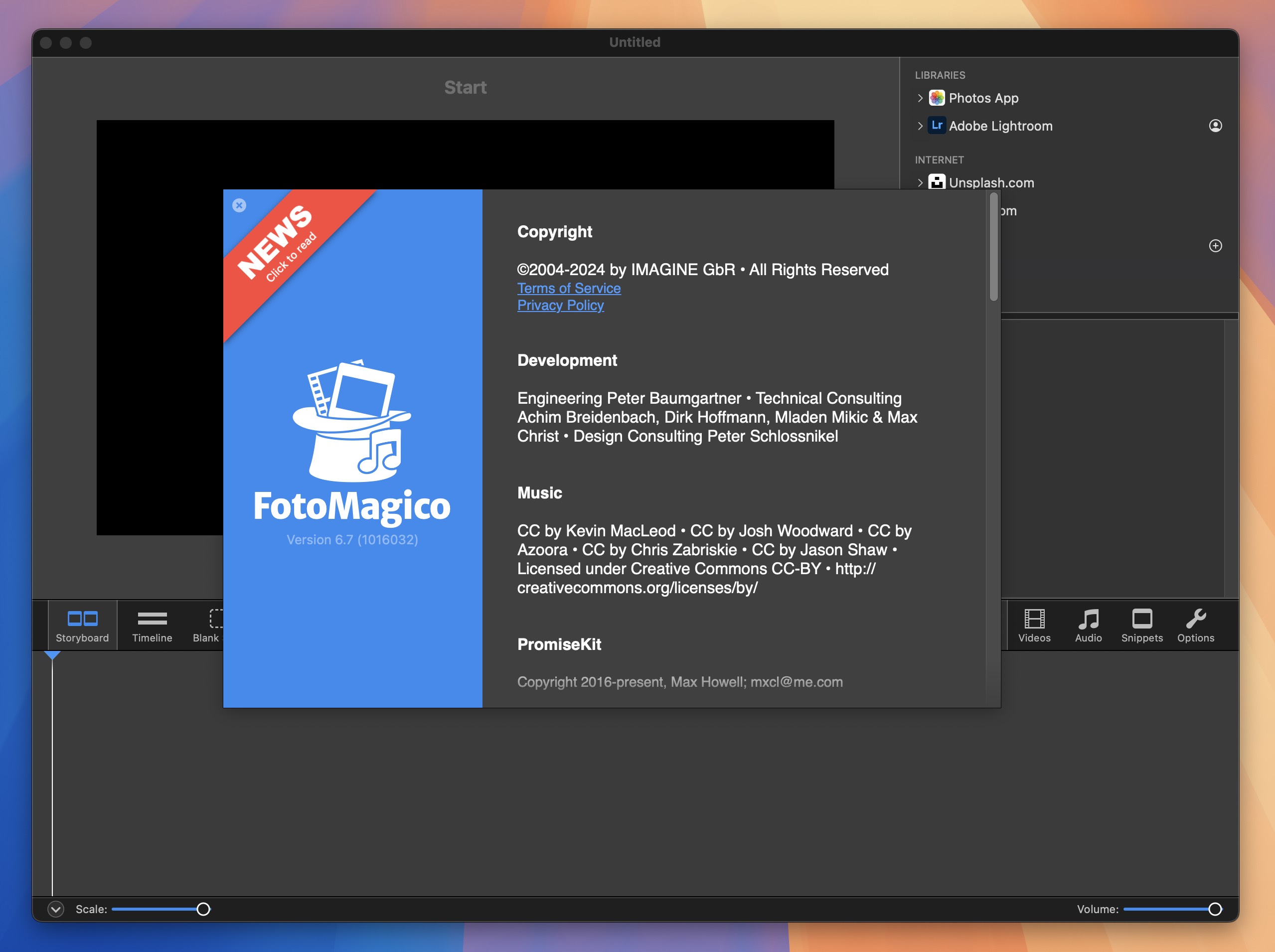Image resolution: width=1275 pixels, height=952 pixels.
Task: Click the Unsplash.com icon
Action: (937, 182)
